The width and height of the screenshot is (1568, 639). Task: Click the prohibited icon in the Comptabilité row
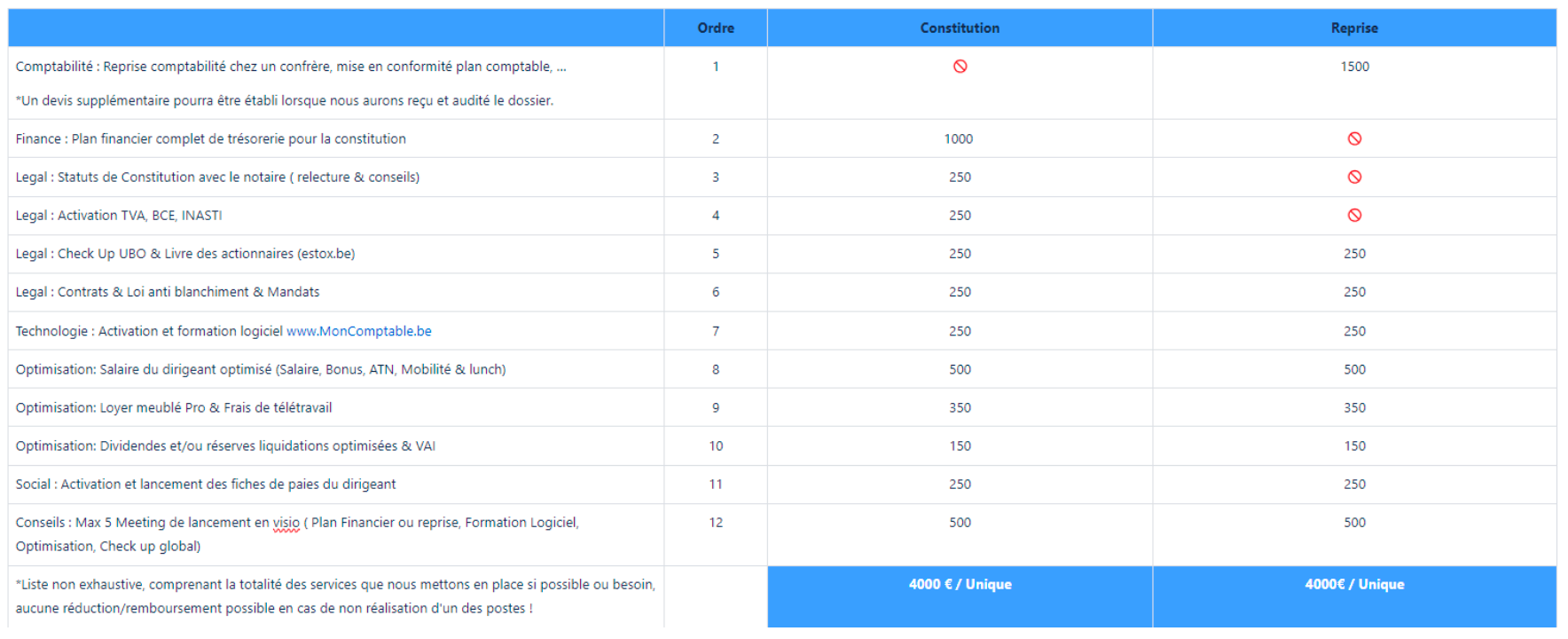(960, 67)
